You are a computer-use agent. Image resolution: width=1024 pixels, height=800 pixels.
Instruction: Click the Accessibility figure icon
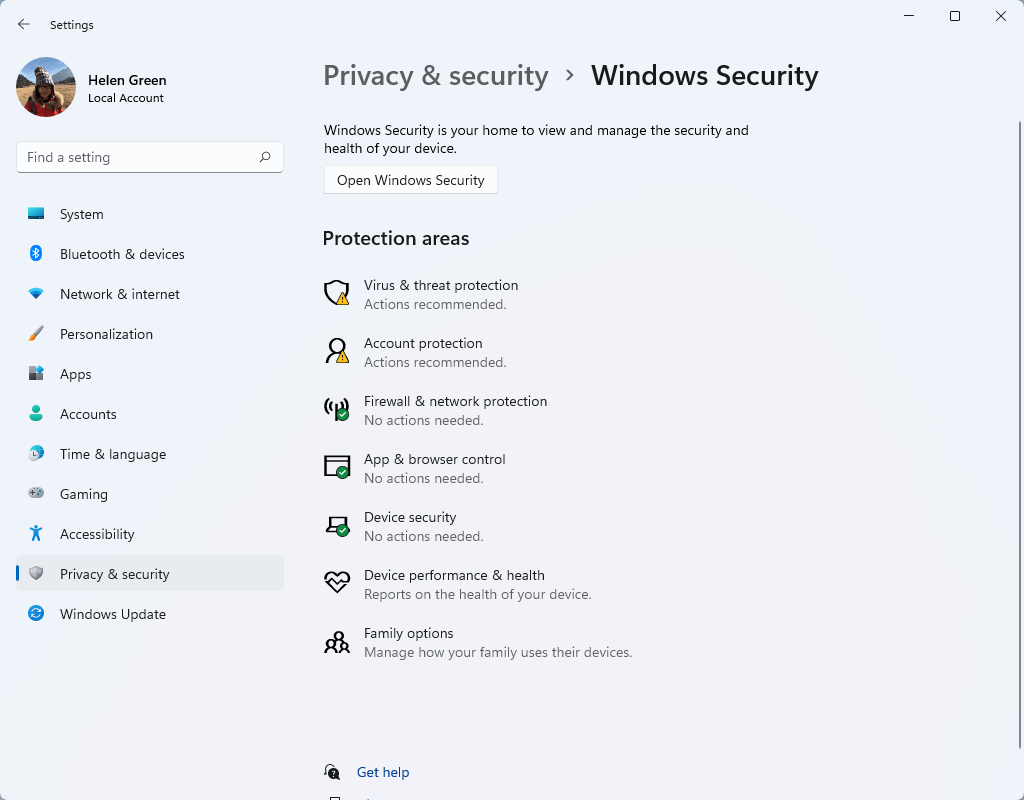(x=36, y=534)
